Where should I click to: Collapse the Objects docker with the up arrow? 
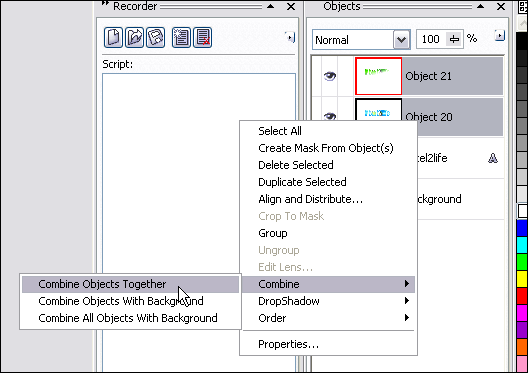481,6
